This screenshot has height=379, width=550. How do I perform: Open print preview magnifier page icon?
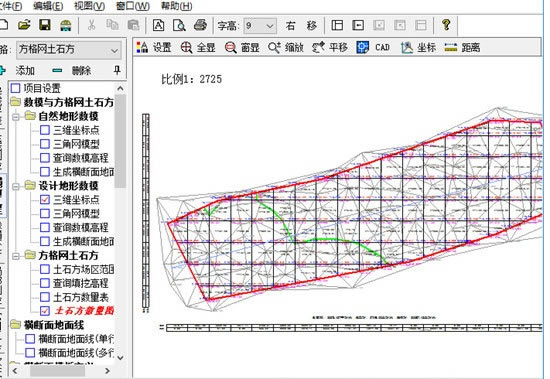179,25
